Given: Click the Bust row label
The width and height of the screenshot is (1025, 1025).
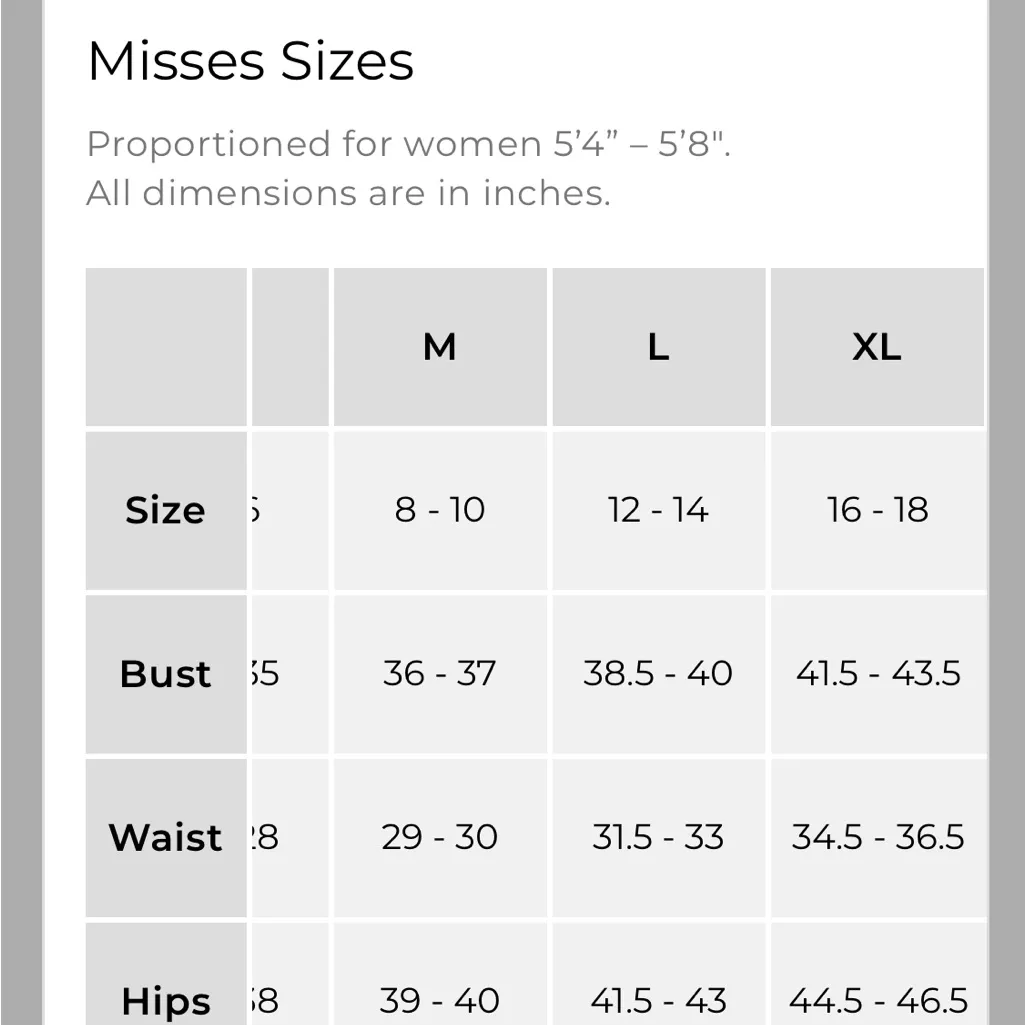Looking at the screenshot, I should (165, 674).
